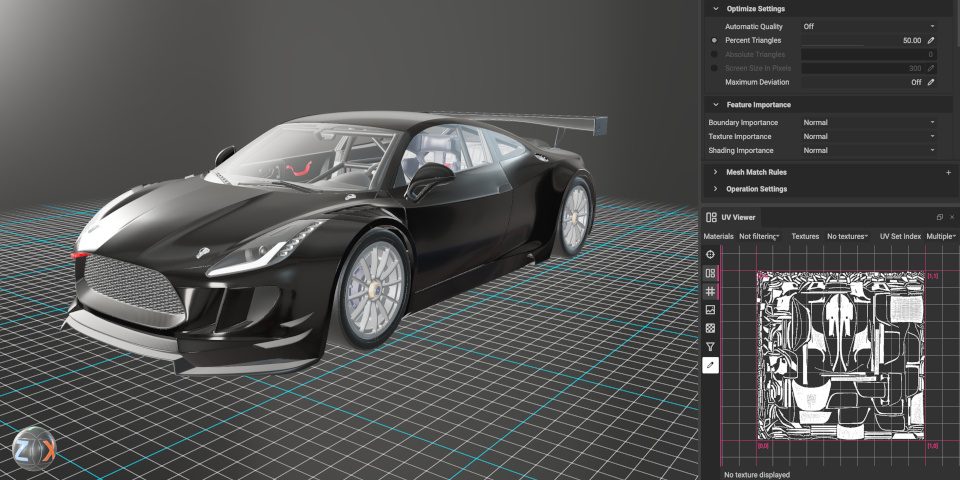960x480 pixels.
Task: Toggle the checkerboard pattern icon
Action: click(710, 328)
